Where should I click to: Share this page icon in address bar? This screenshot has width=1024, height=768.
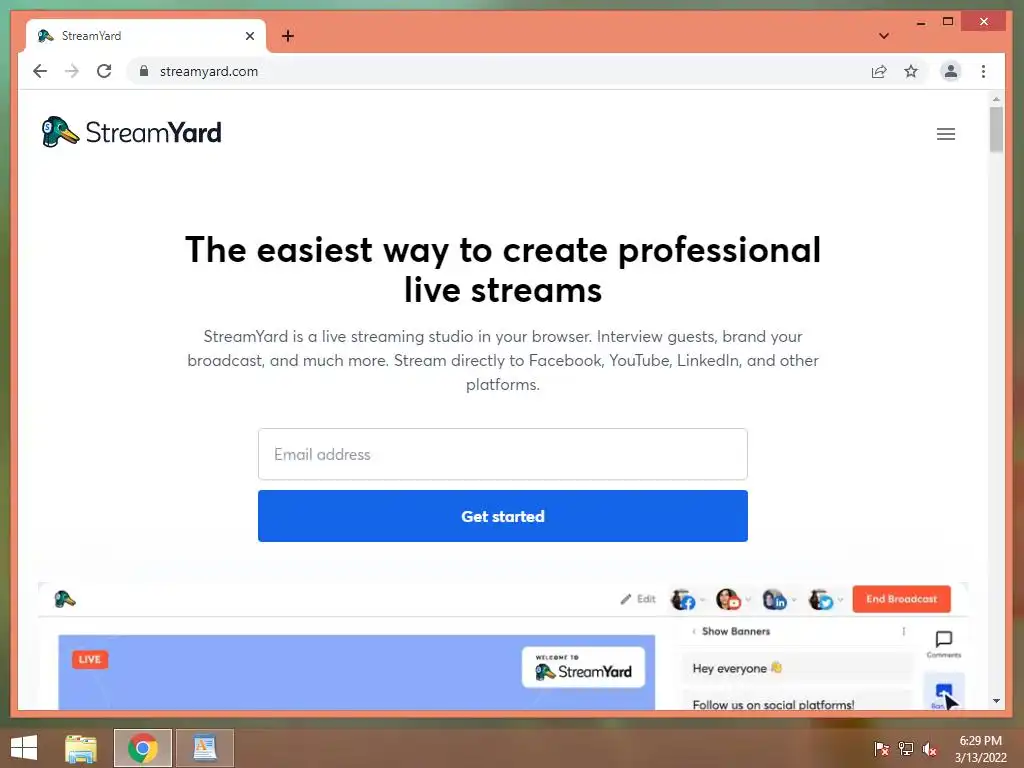(879, 71)
